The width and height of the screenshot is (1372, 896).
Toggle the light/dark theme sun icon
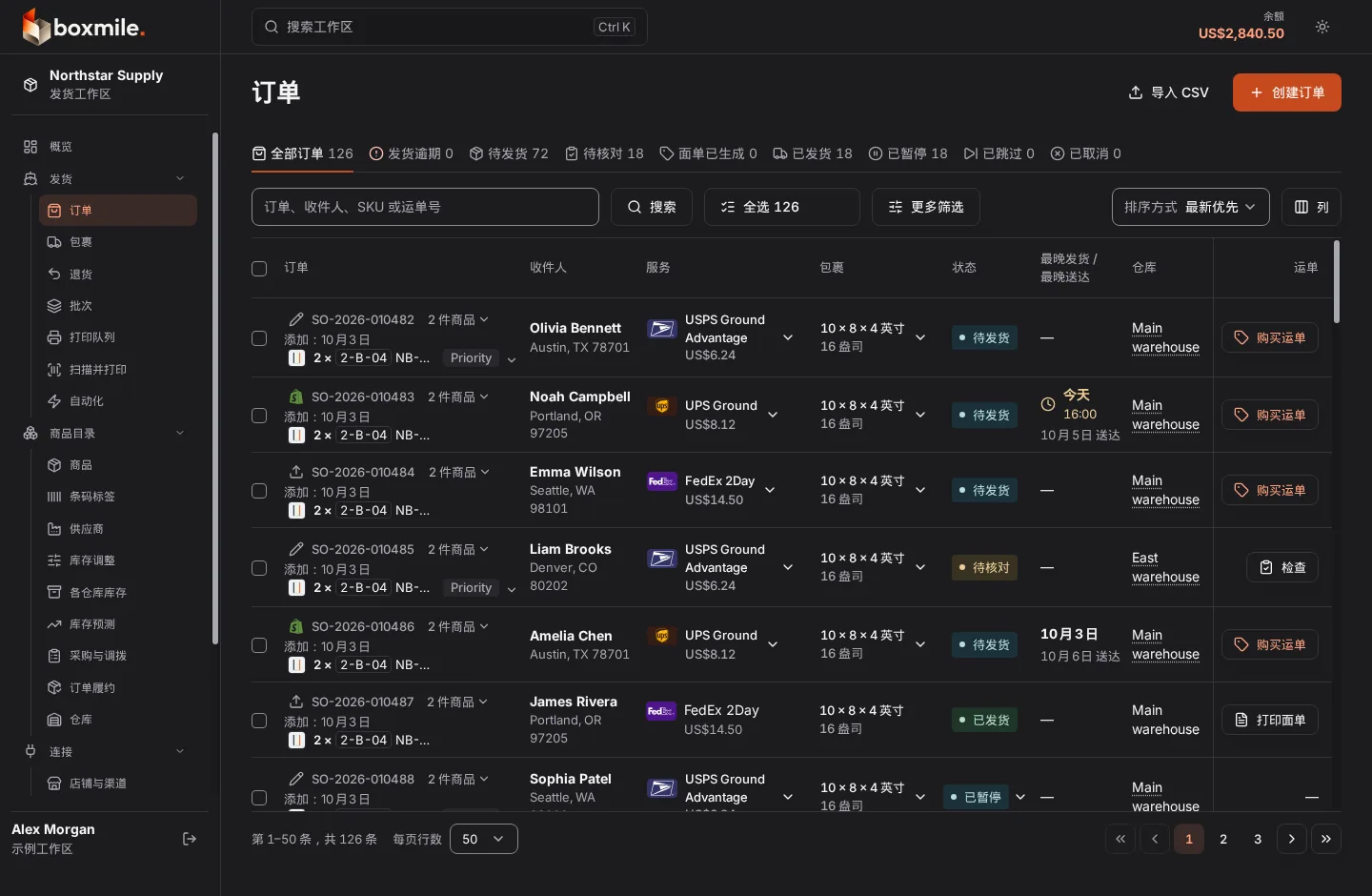[x=1322, y=27]
